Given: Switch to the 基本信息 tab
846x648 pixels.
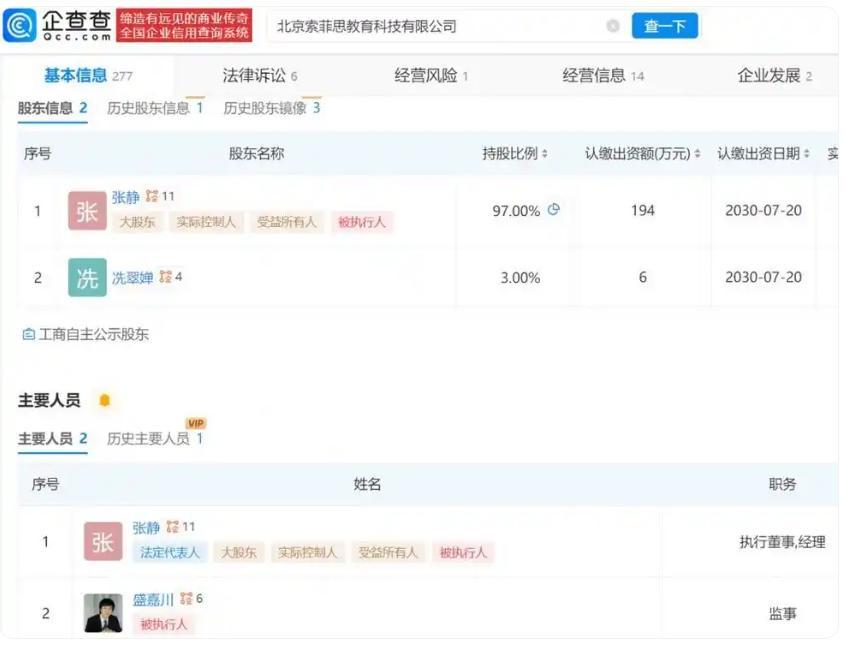Looking at the screenshot, I should click(x=88, y=76).
